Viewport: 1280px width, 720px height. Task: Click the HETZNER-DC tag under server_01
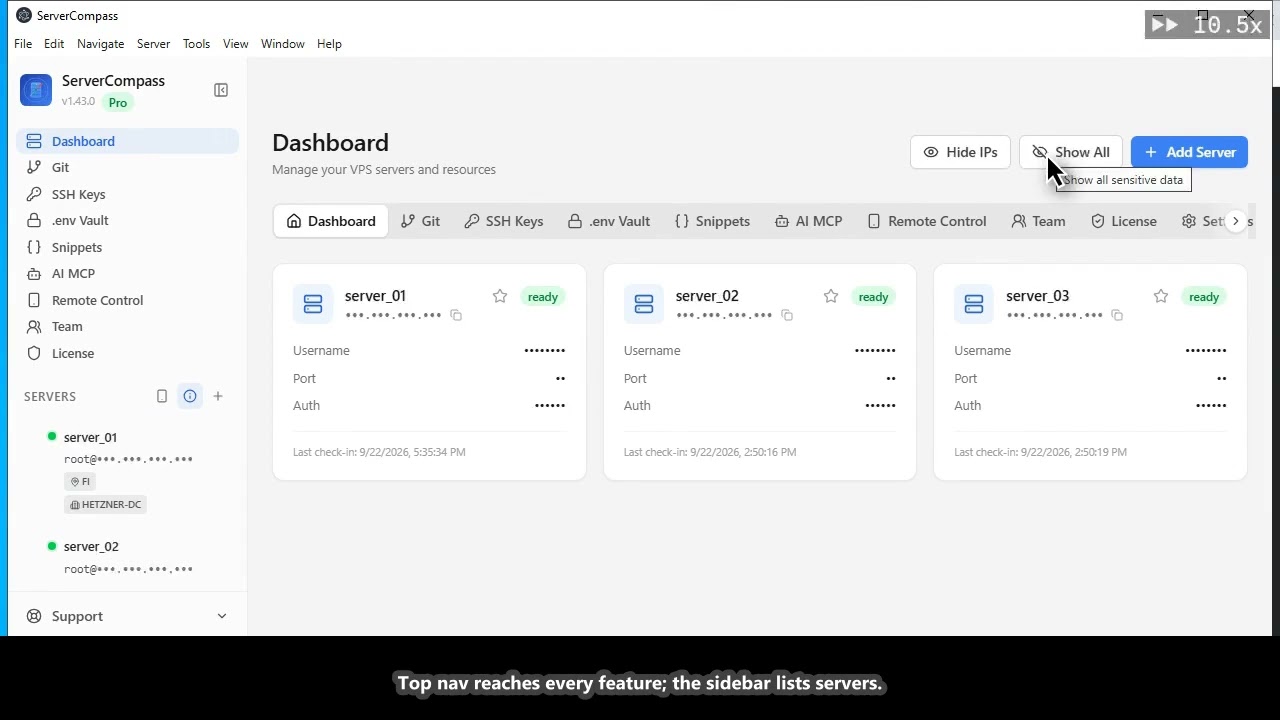coord(105,505)
